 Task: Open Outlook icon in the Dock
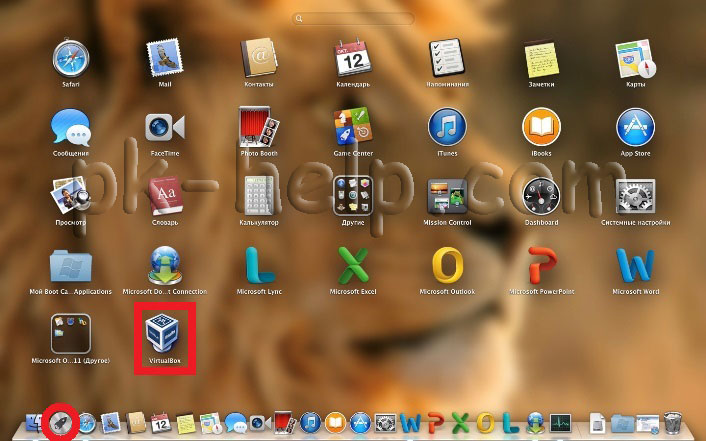[485, 423]
